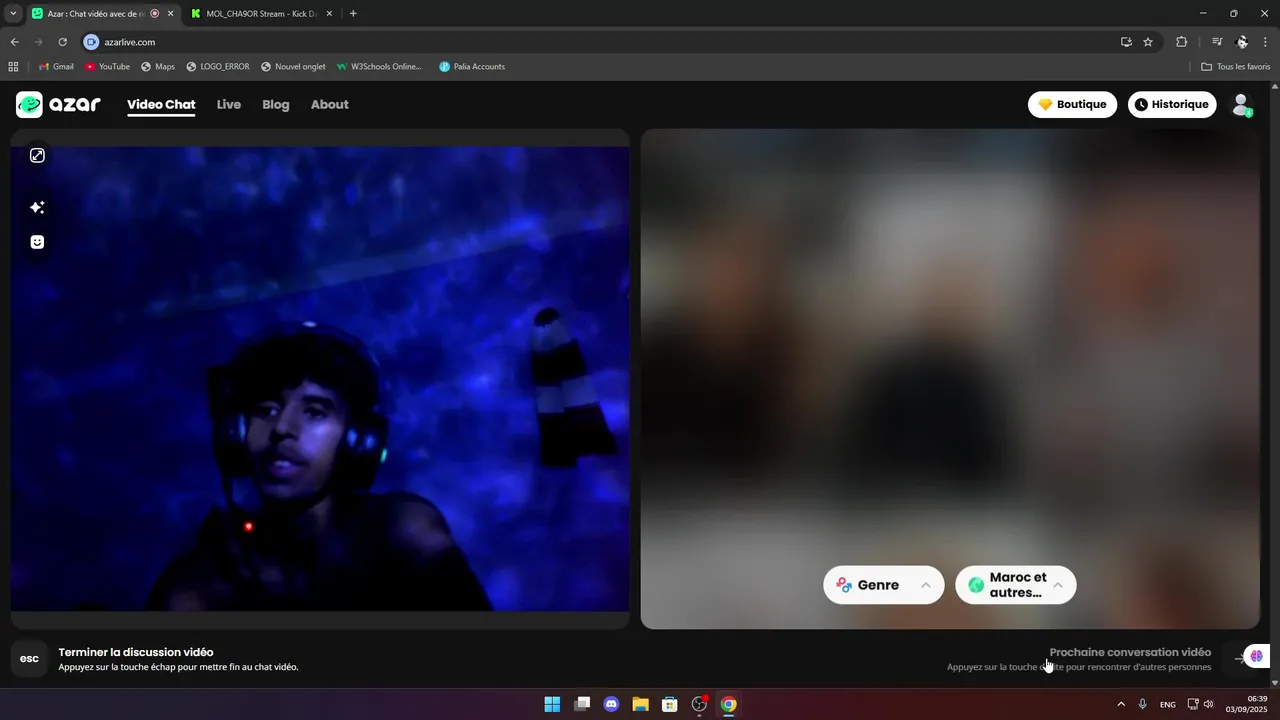Close the MOL_CHA9OR Stream tab
The width and height of the screenshot is (1280, 720).
(329, 14)
